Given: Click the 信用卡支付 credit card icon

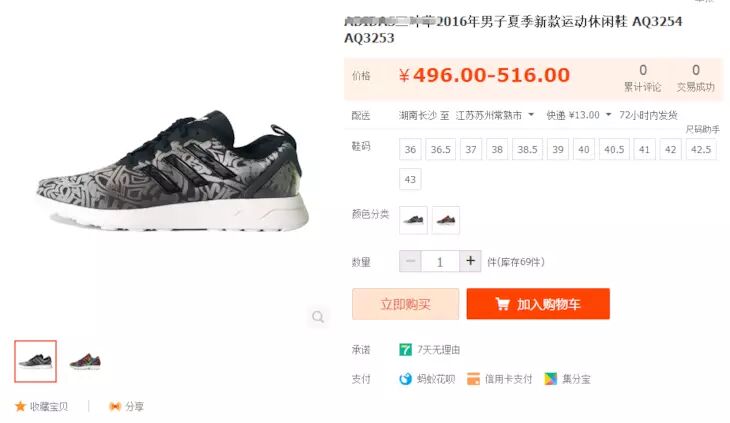Looking at the screenshot, I should 473,379.
